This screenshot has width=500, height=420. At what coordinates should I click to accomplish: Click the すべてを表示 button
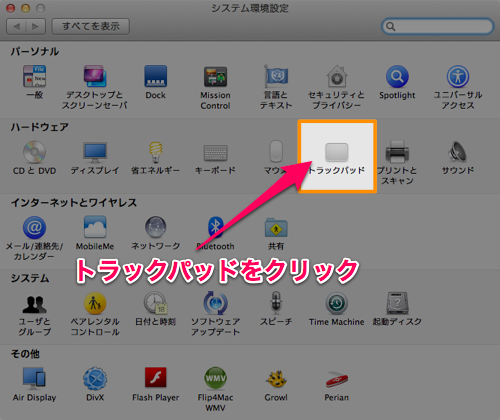click(x=91, y=26)
